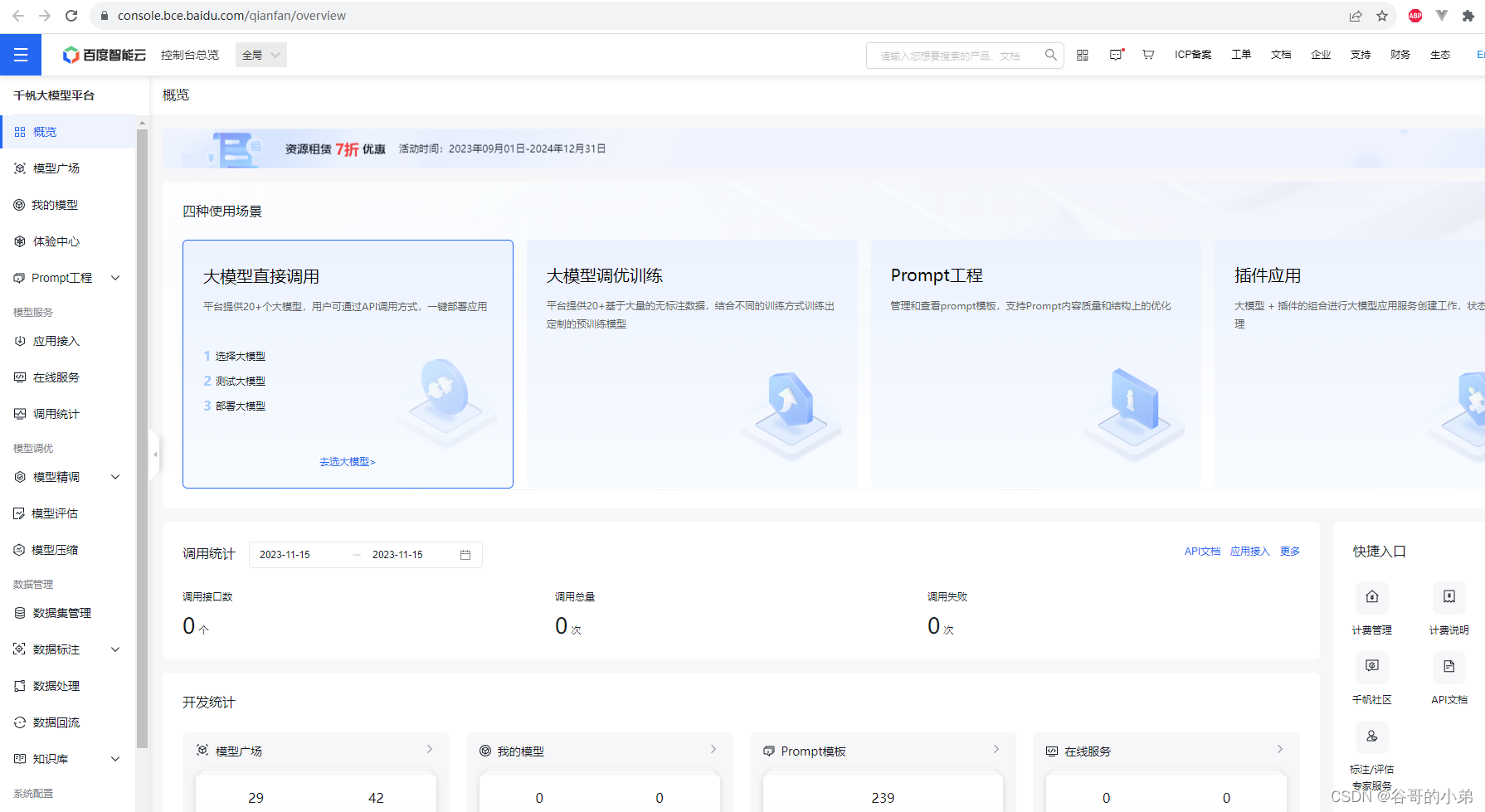Click the 去选大模型 link
The width and height of the screenshot is (1485, 812).
[348, 462]
